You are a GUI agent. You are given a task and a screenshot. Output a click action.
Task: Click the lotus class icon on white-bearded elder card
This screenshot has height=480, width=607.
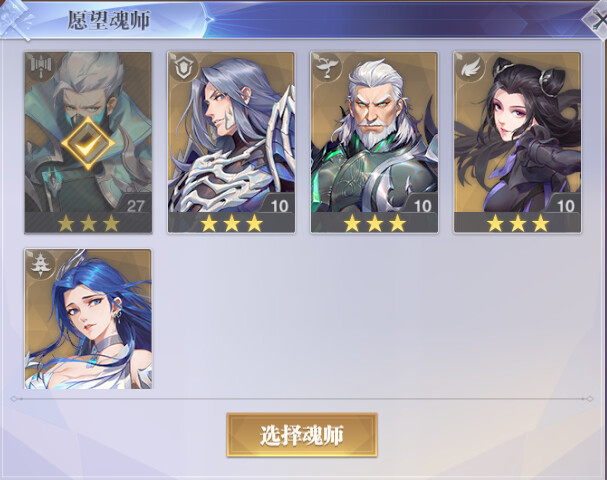point(327,67)
